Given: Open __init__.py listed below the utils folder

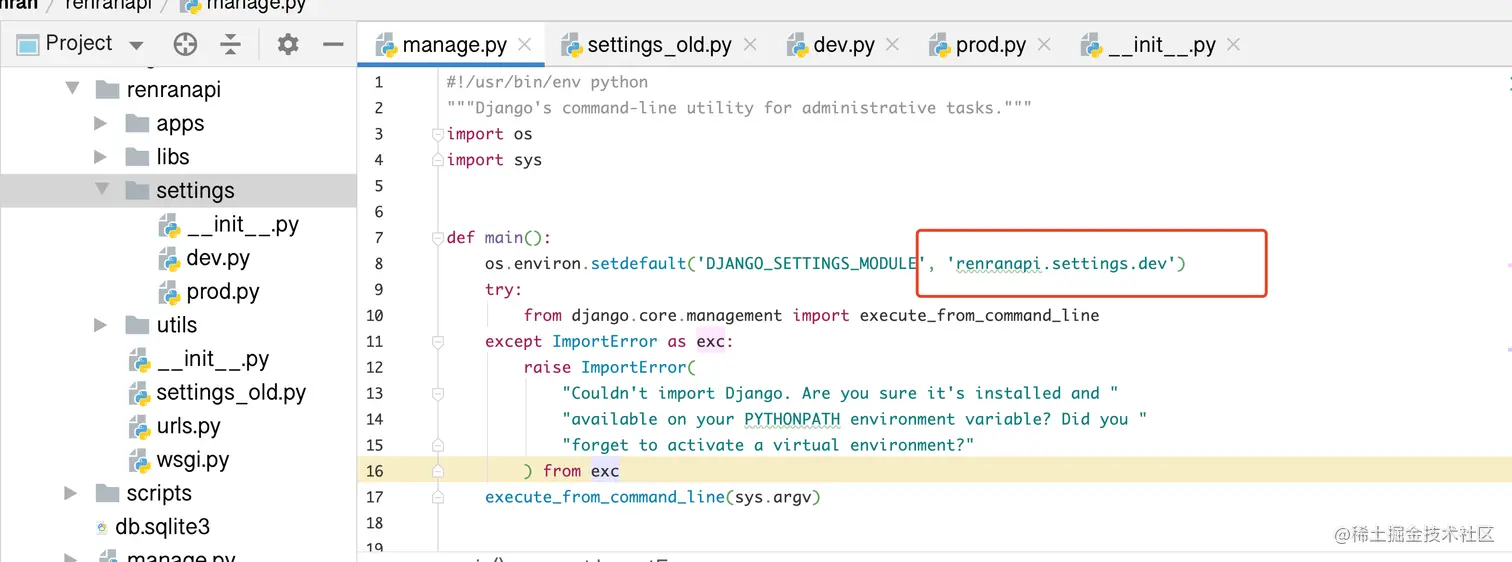Looking at the screenshot, I should pyautogui.click(x=198, y=359).
